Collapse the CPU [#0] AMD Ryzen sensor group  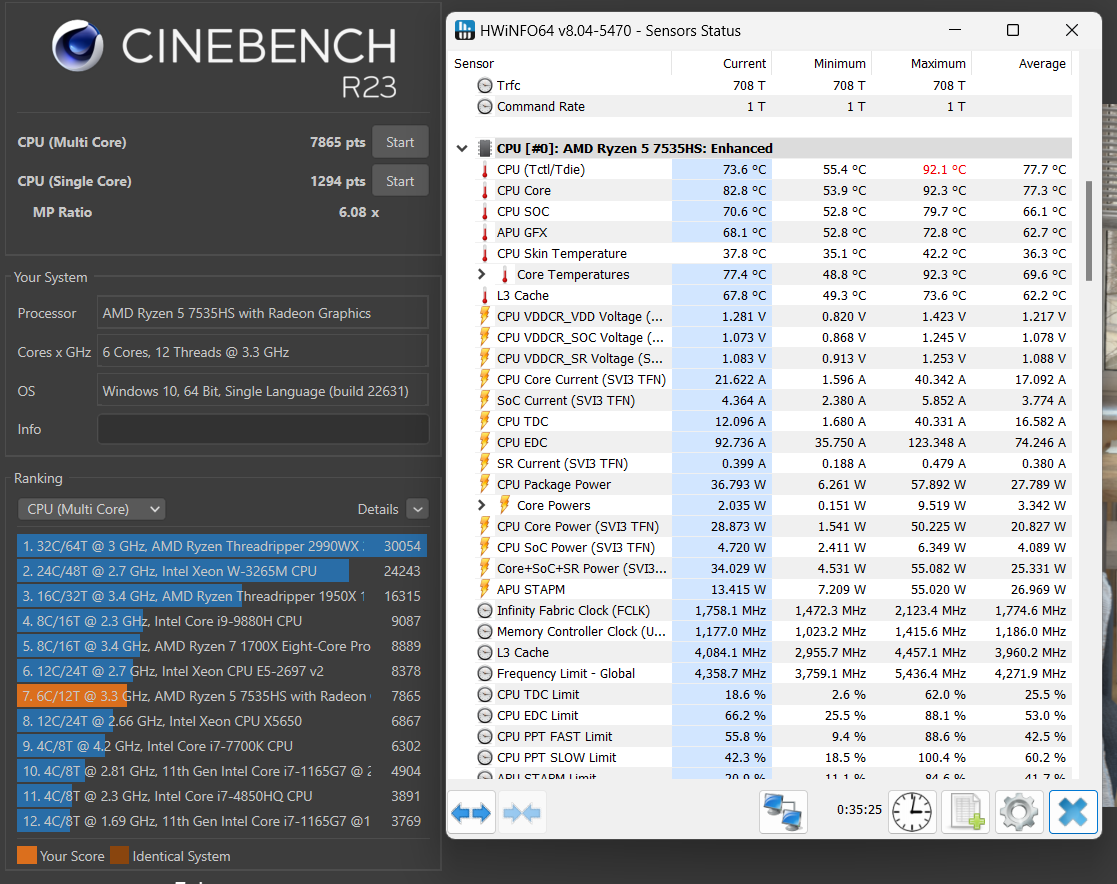pos(462,148)
